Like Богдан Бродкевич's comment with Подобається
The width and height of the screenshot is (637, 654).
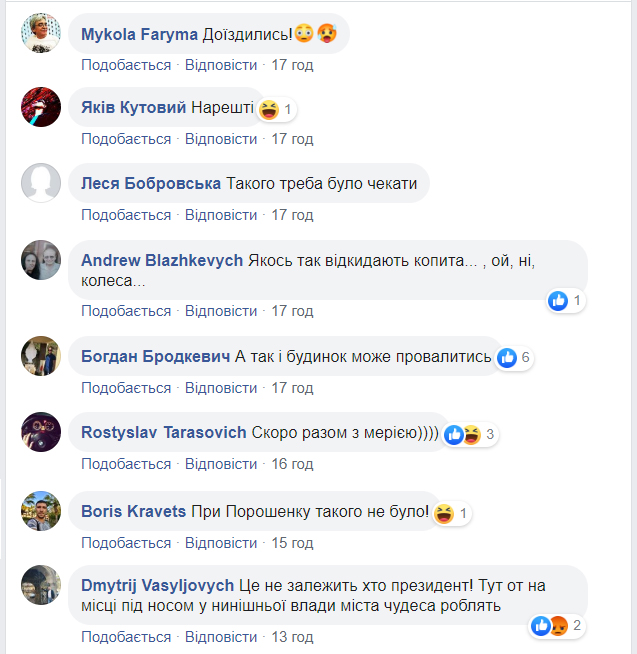[126, 388]
